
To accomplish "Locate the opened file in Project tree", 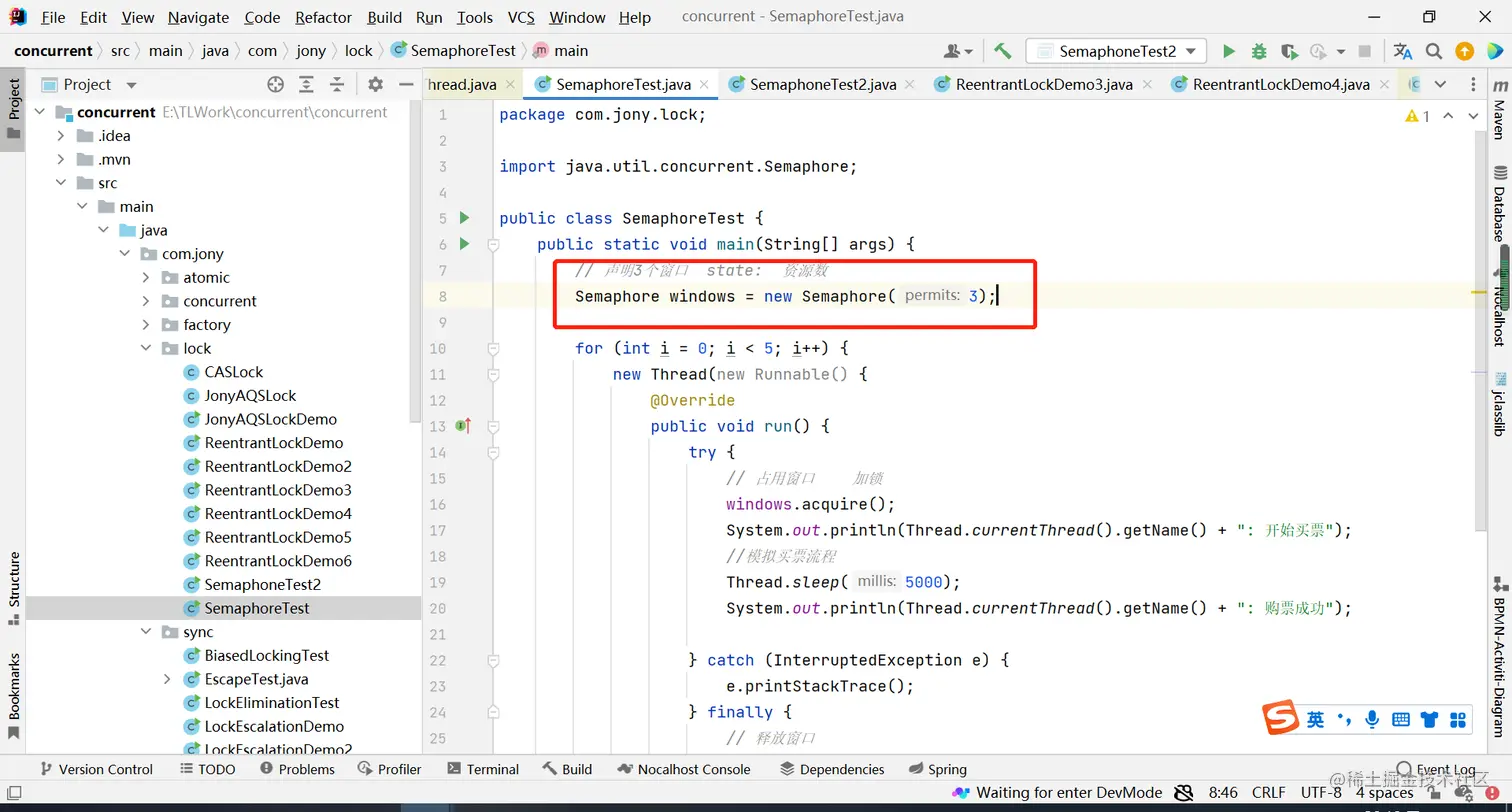I will click(275, 85).
